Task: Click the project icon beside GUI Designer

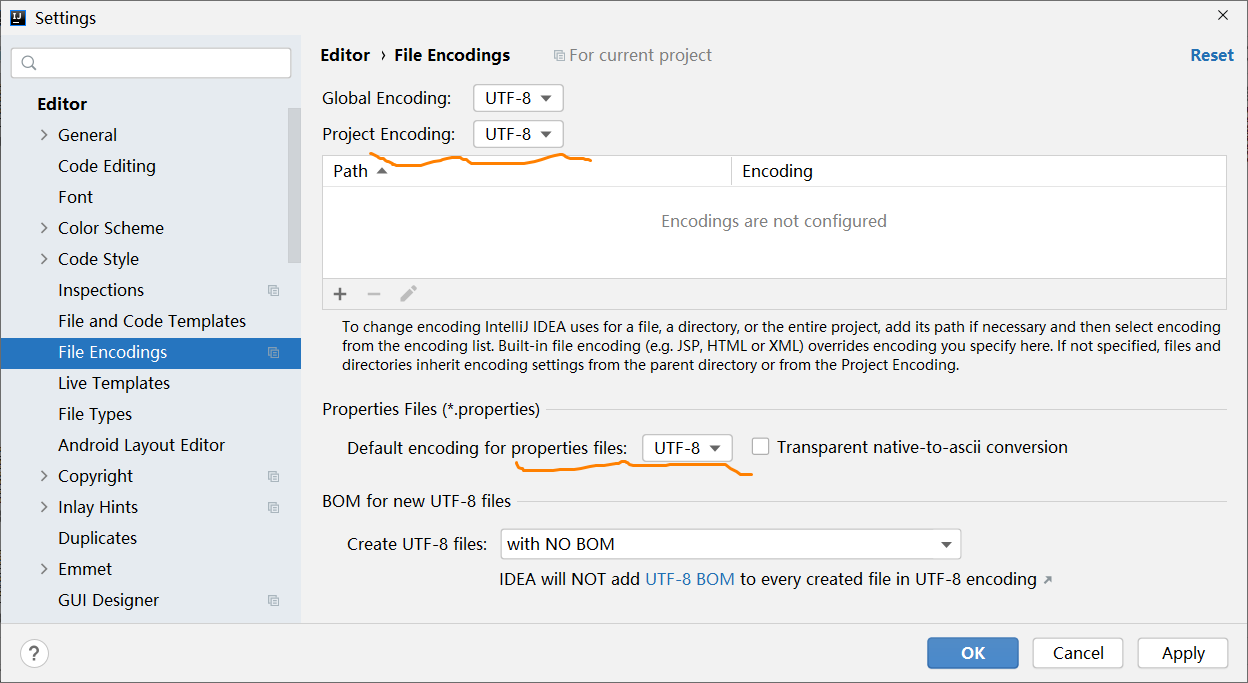Action: pyautogui.click(x=273, y=600)
